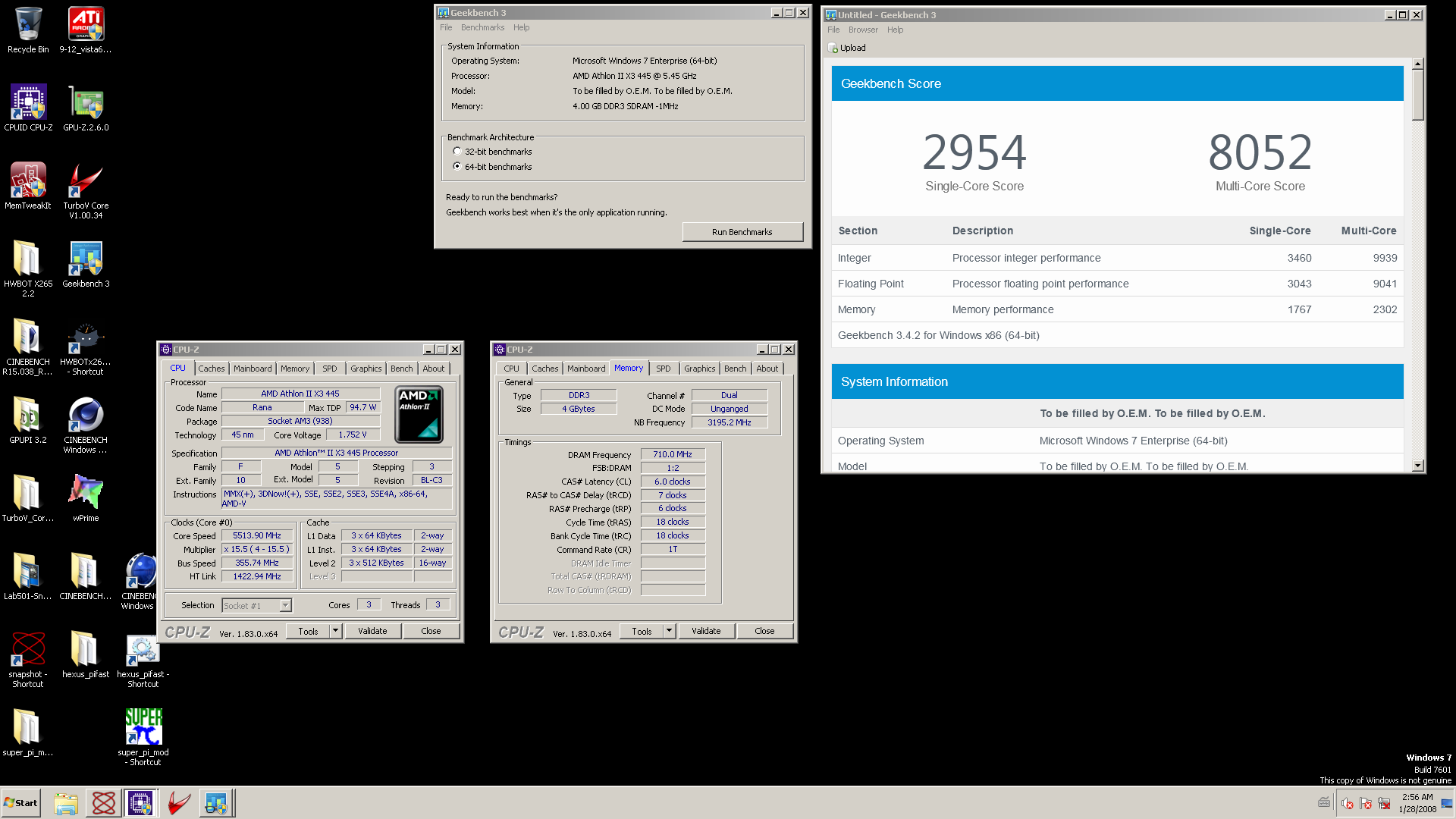Open the TurboV_Cor folder icon
Image resolution: width=1456 pixels, height=819 pixels.
(x=28, y=497)
